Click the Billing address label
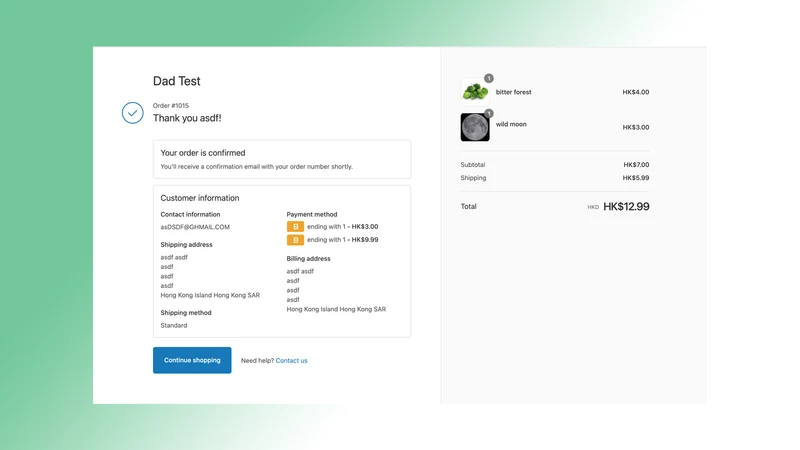The height and width of the screenshot is (450, 800). [x=309, y=259]
